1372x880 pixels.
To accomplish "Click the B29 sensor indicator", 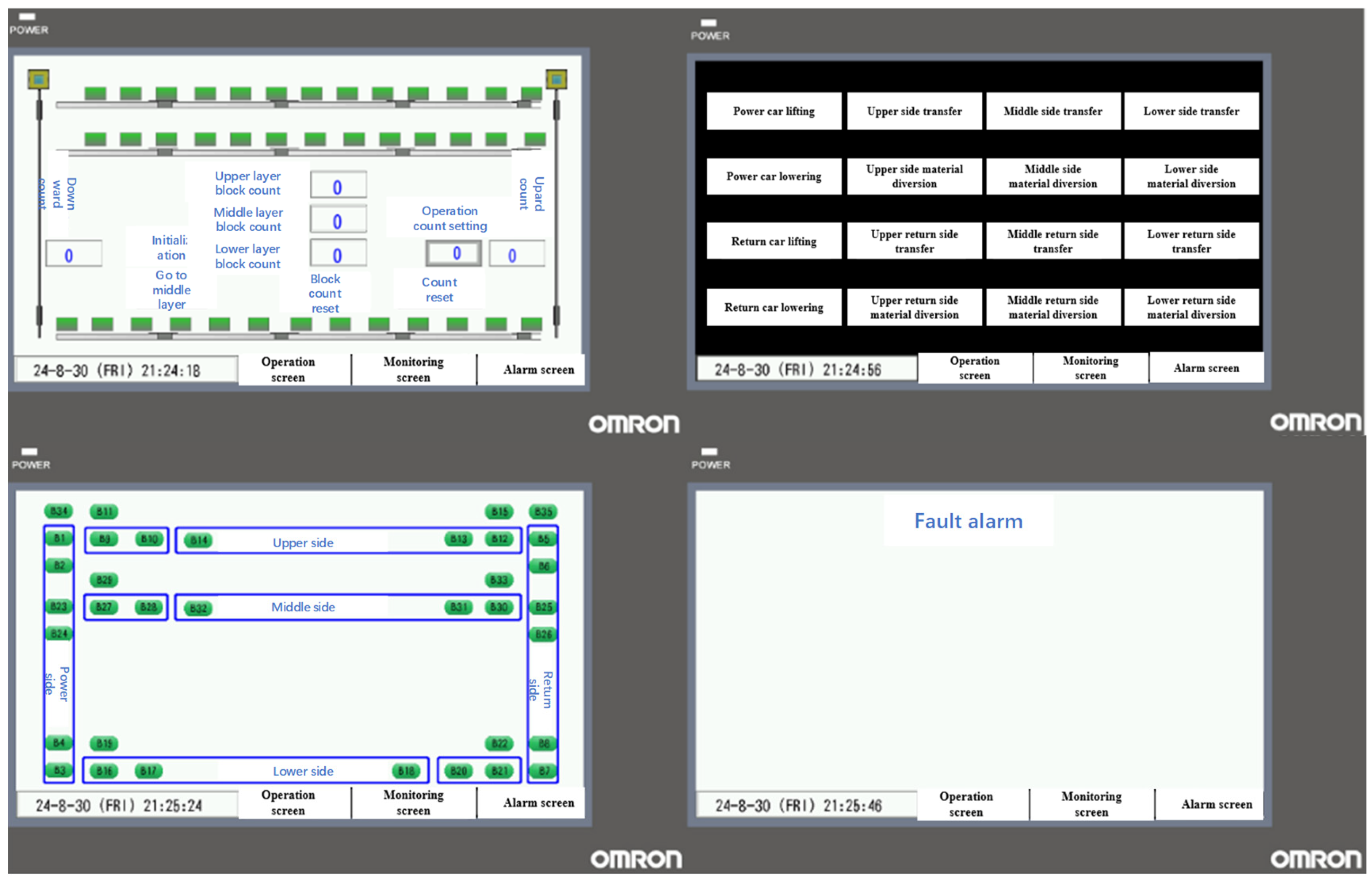I will [104, 581].
